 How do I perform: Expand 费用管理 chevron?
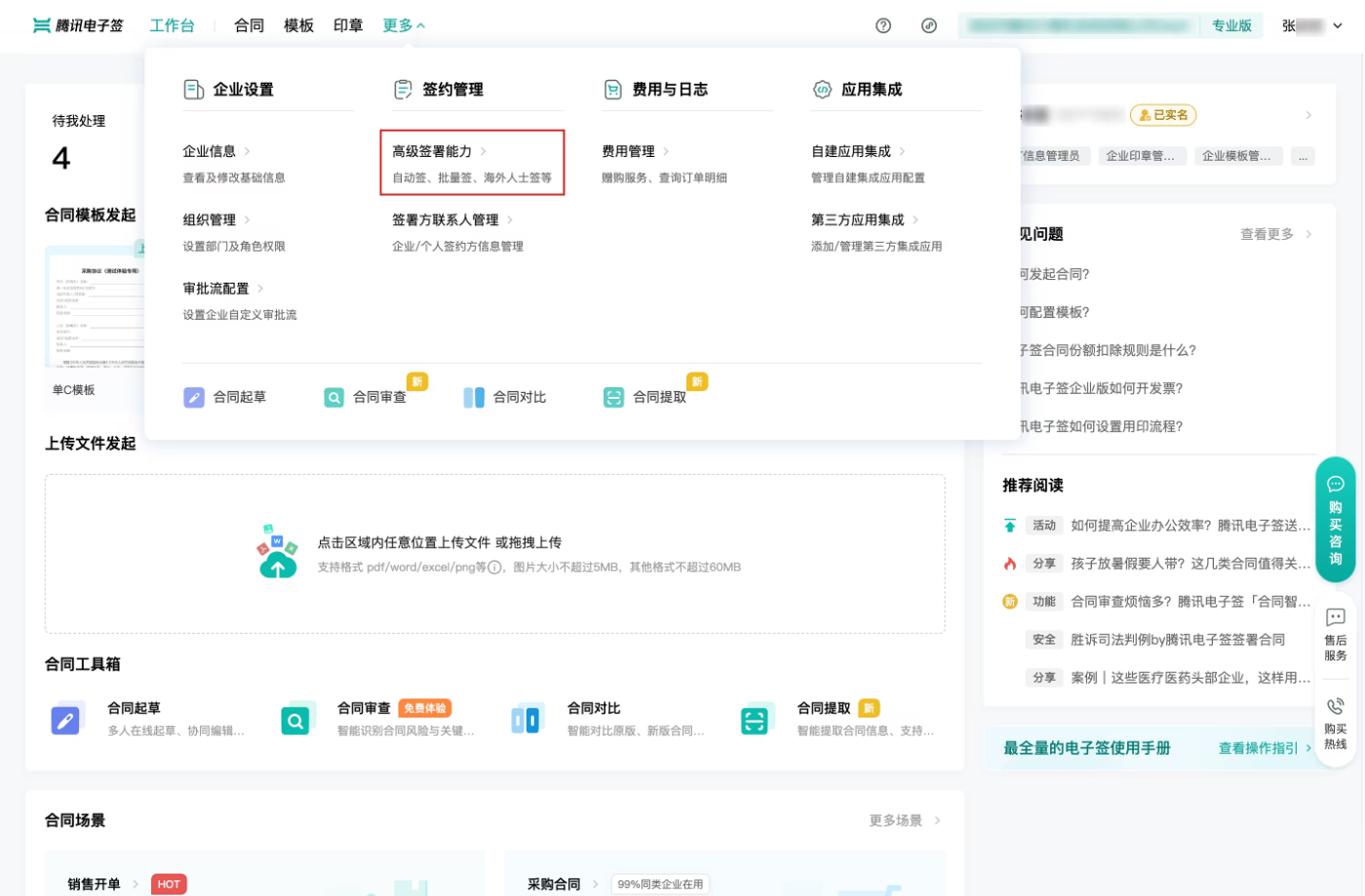[666, 151]
